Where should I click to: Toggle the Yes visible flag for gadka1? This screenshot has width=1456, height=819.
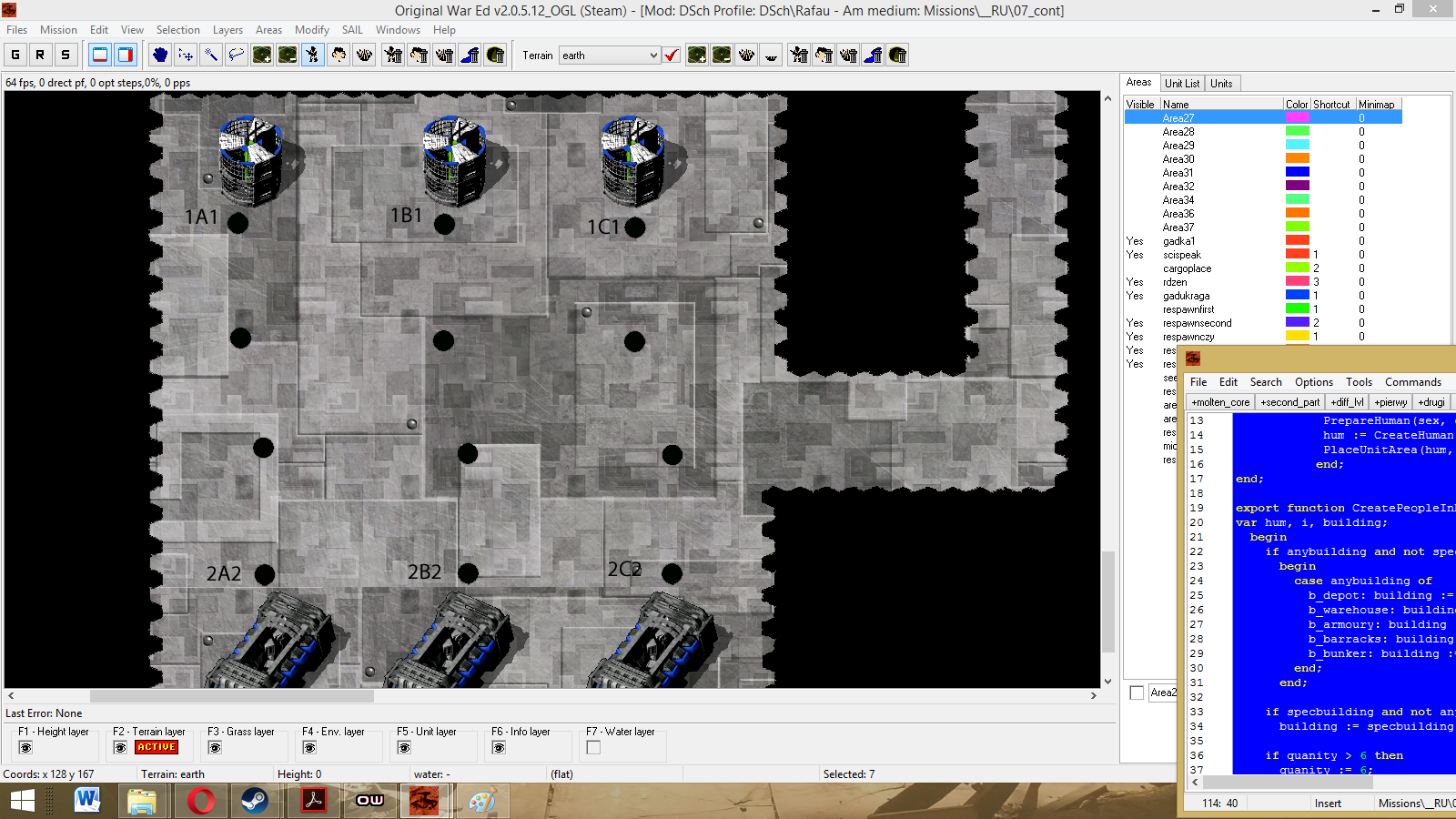[x=1135, y=241]
